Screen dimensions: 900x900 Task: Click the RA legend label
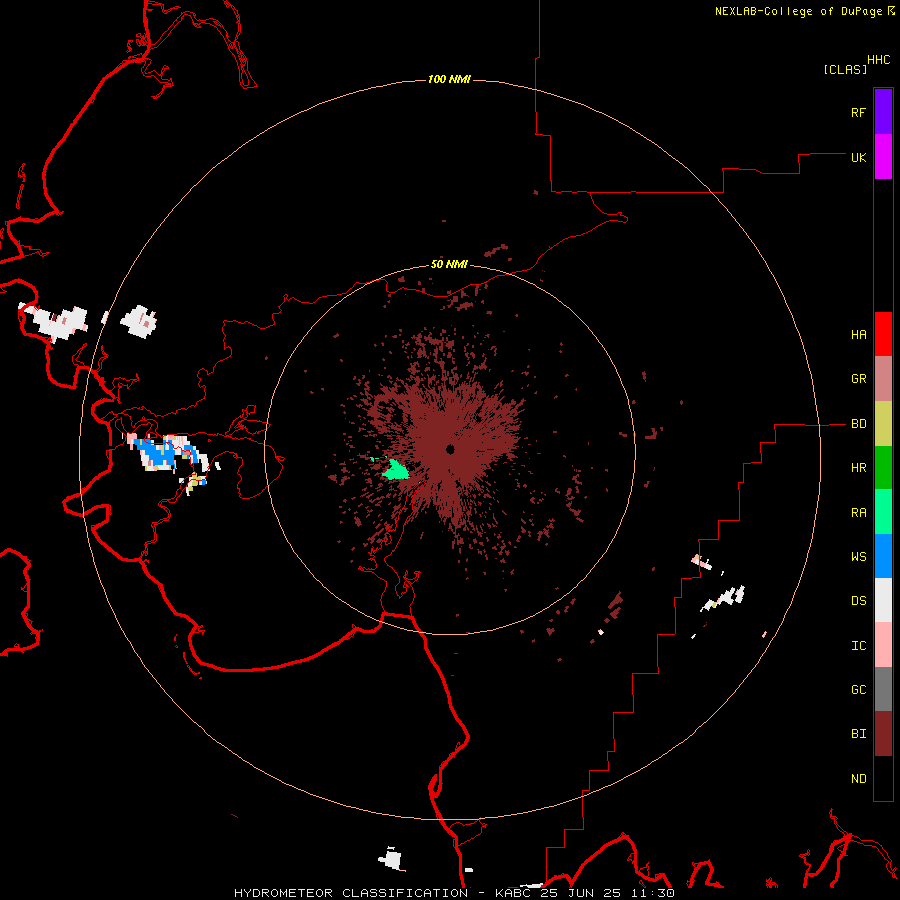tap(858, 513)
